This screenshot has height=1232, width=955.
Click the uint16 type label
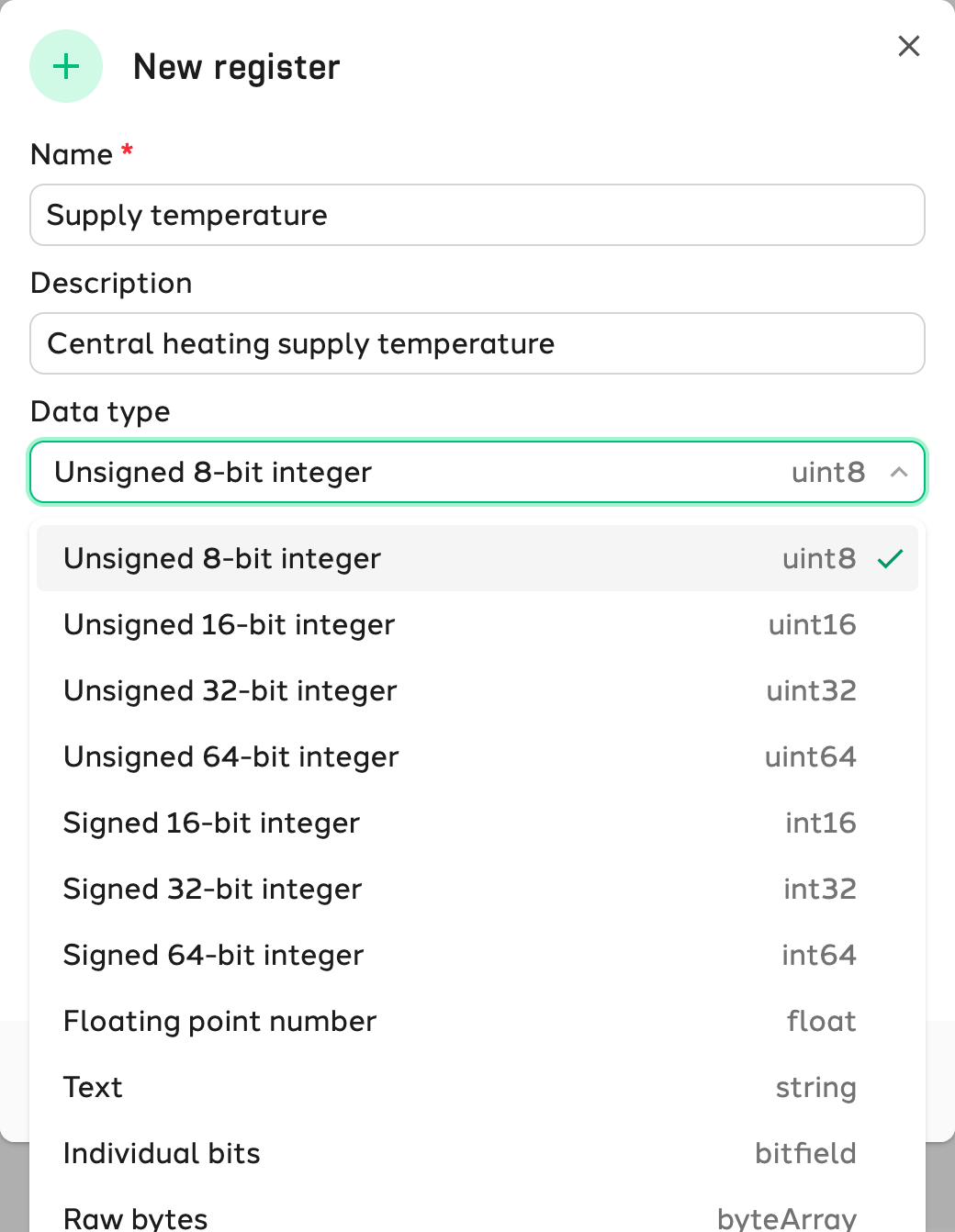(813, 624)
